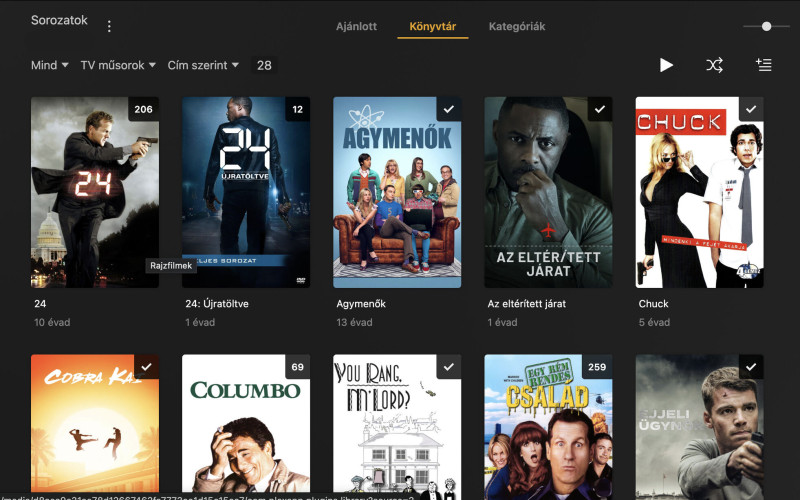Open the Cobra Kai poster thumbnail

click(x=95, y=423)
